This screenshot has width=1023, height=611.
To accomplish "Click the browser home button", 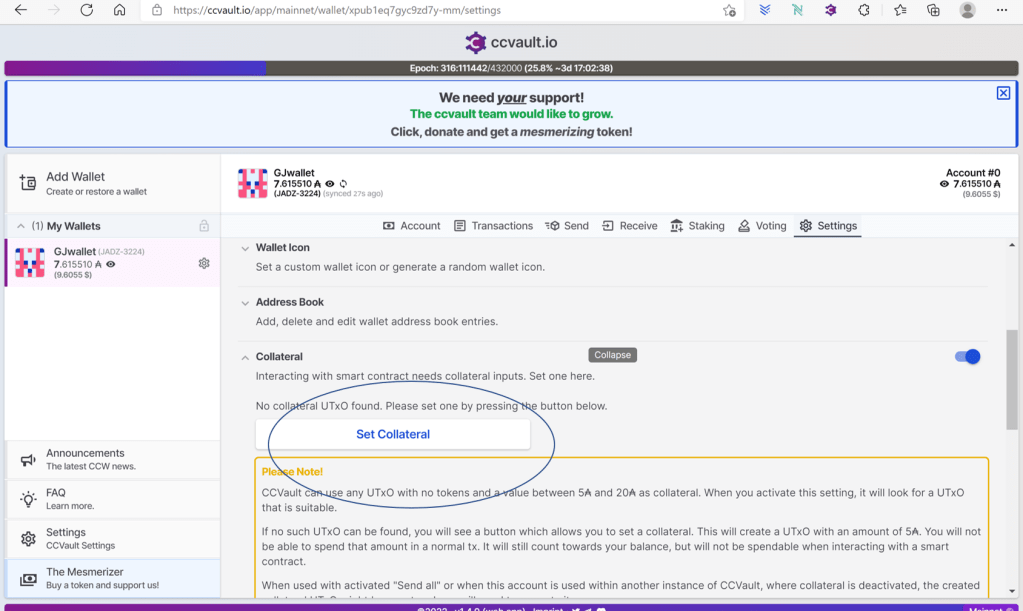I will pyautogui.click(x=119, y=10).
